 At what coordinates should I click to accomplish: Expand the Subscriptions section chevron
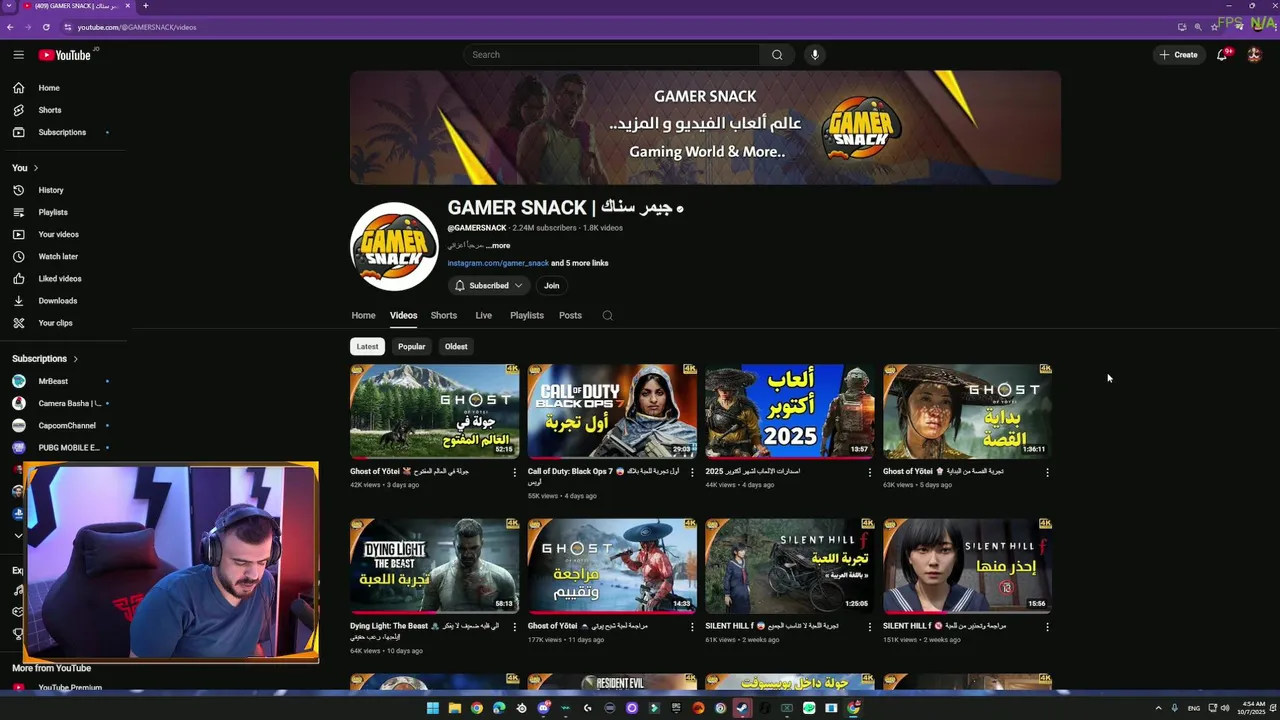75,359
